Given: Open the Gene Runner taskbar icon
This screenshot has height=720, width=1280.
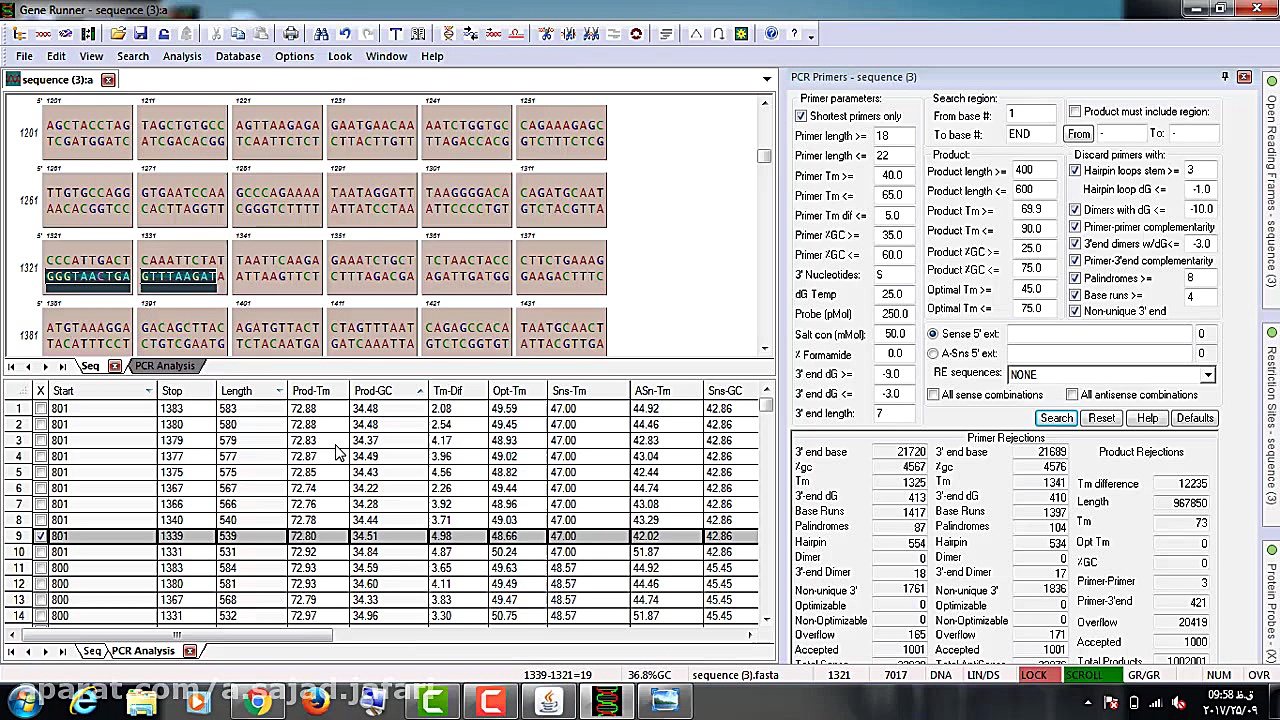Looking at the screenshot, I should click(x=607, y=701).
